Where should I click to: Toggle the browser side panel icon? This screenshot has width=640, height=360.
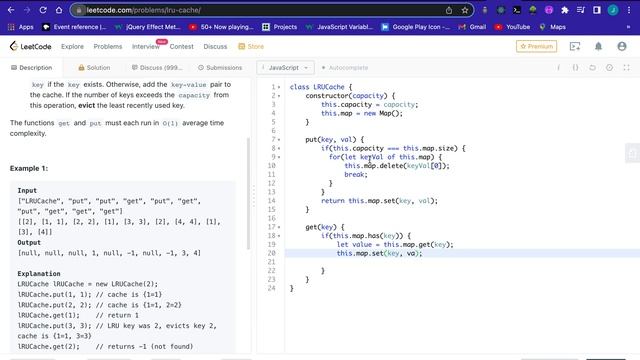click(x=597, y=10)
